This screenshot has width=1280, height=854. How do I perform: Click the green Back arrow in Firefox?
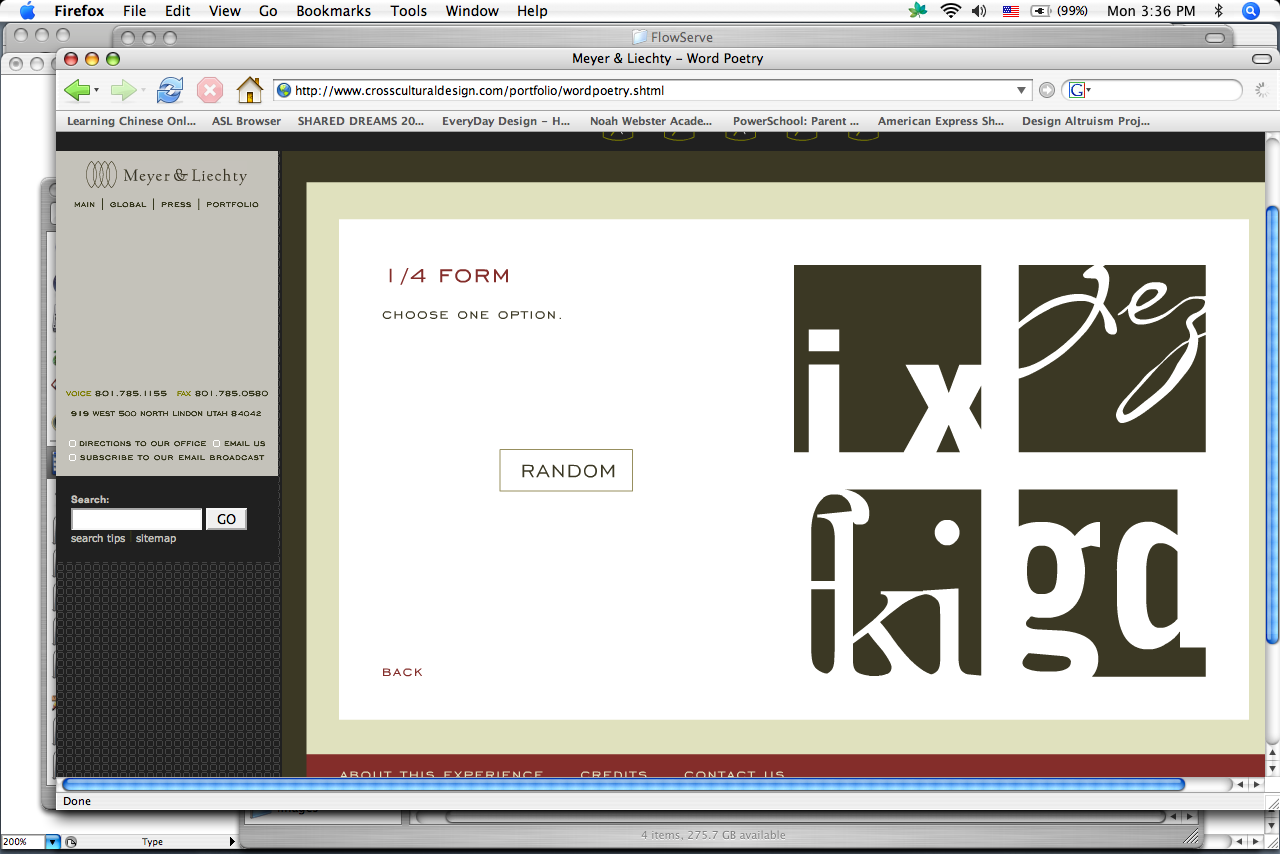click(x=77, y=90)
